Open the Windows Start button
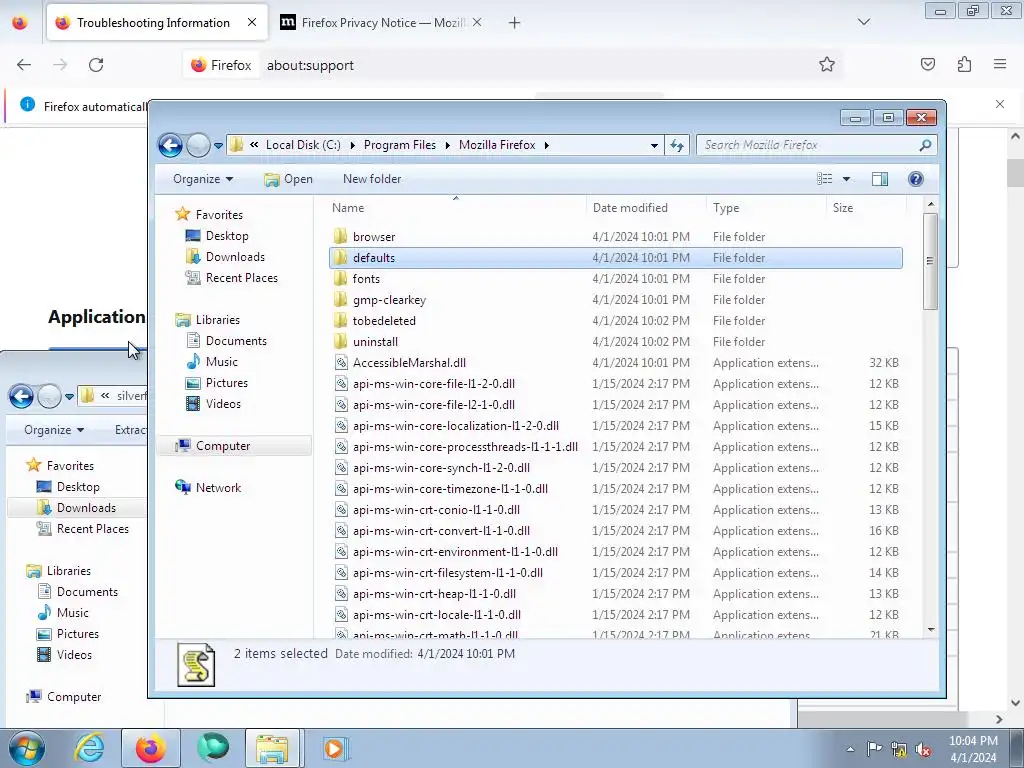Screen dimensions: 1024x768 26,748
